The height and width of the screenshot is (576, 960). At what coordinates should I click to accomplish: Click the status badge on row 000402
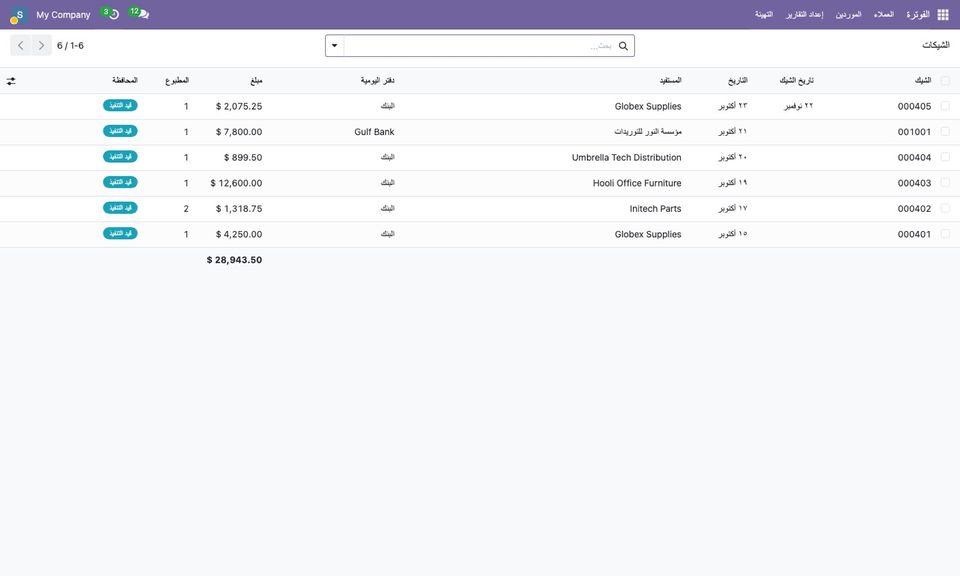[120, 208]
